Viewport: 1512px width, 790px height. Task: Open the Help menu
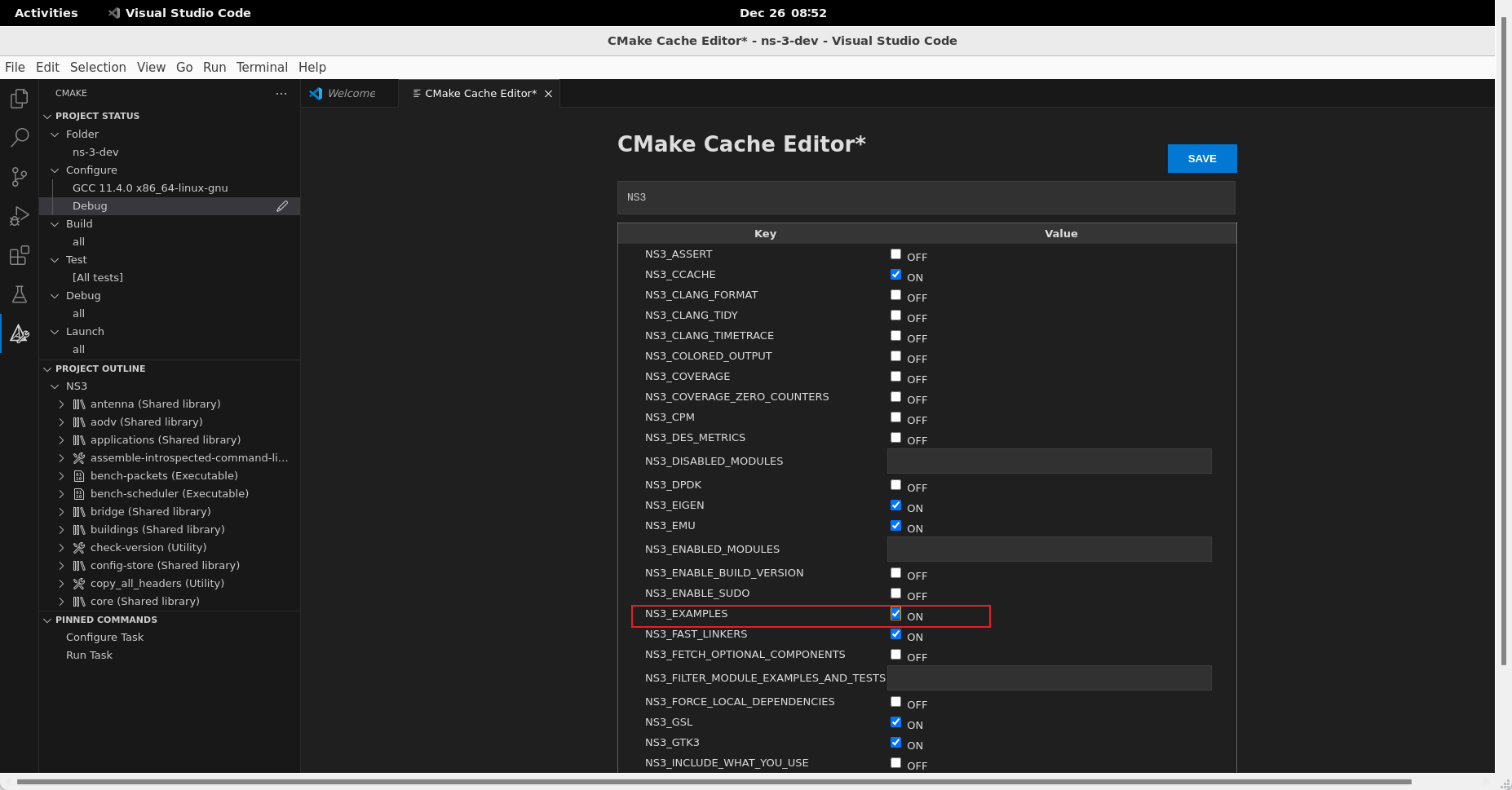click(x=312, y=68)
